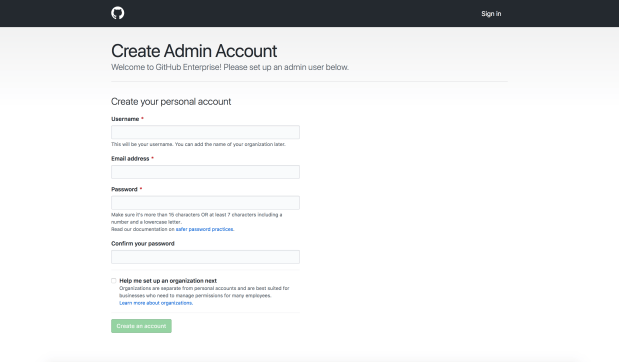Click the Help me set up an organization next label

coord(168,281)
